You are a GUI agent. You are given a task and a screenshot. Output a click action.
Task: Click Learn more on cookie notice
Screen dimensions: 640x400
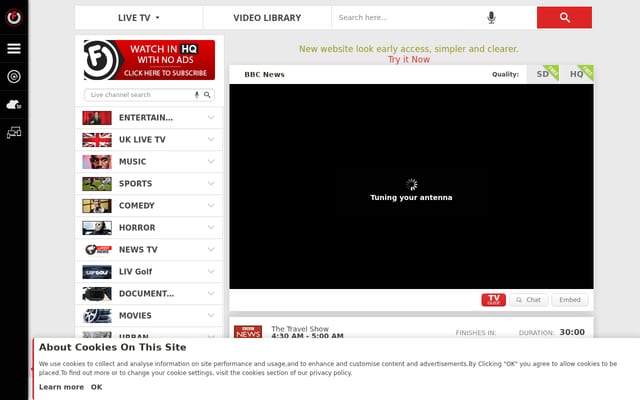click(61, 387)
